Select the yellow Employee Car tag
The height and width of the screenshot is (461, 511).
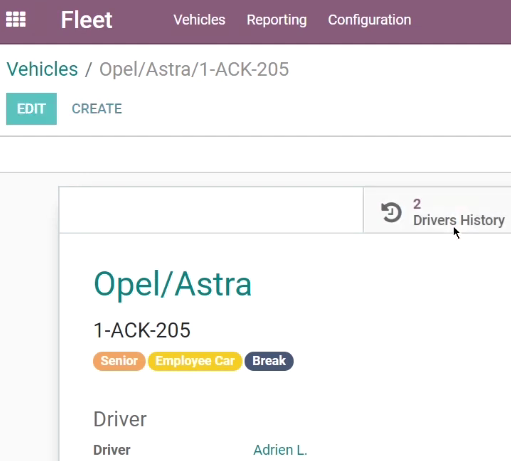point(195,361)
